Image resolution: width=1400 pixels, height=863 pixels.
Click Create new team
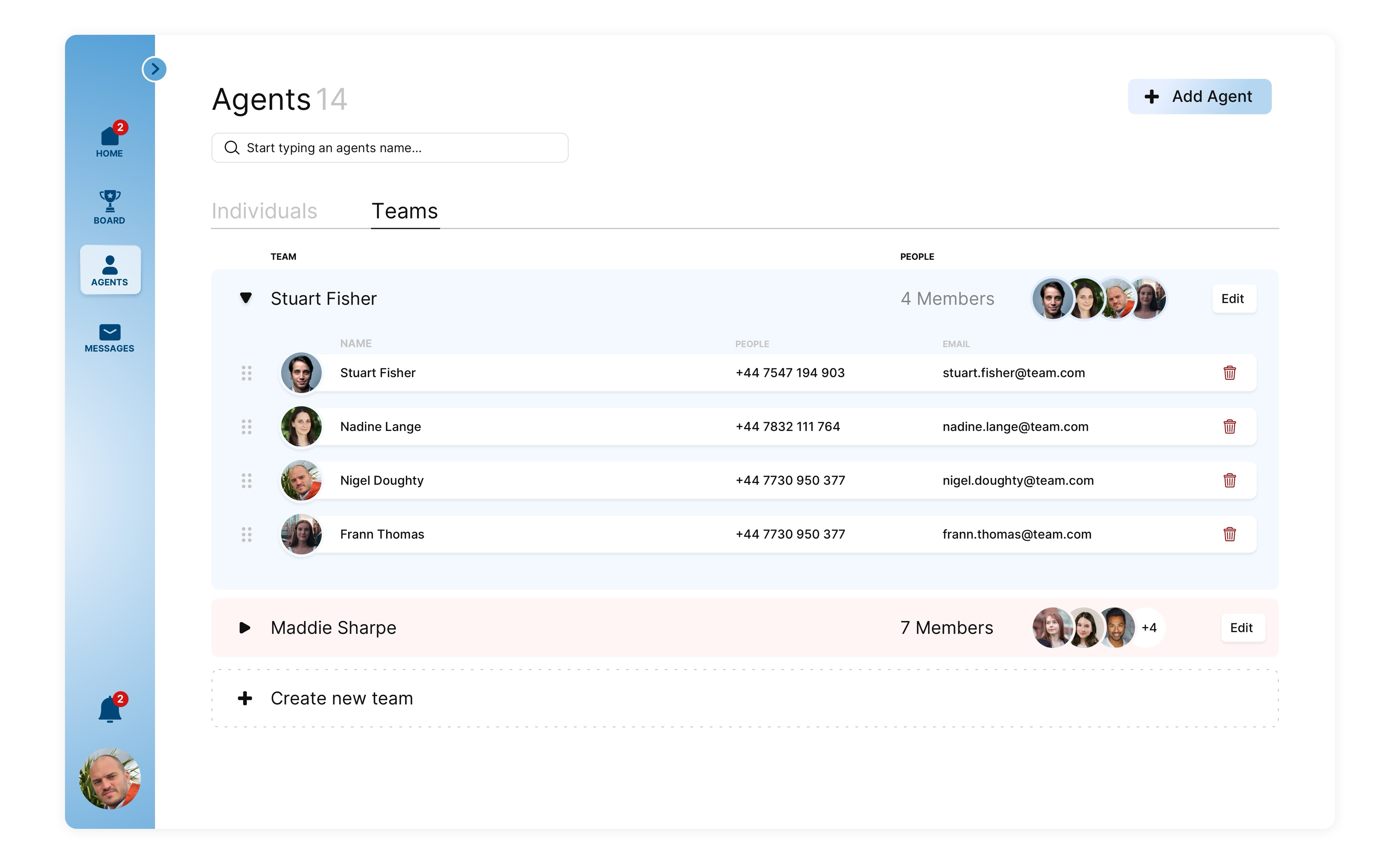tap(341, 698)
